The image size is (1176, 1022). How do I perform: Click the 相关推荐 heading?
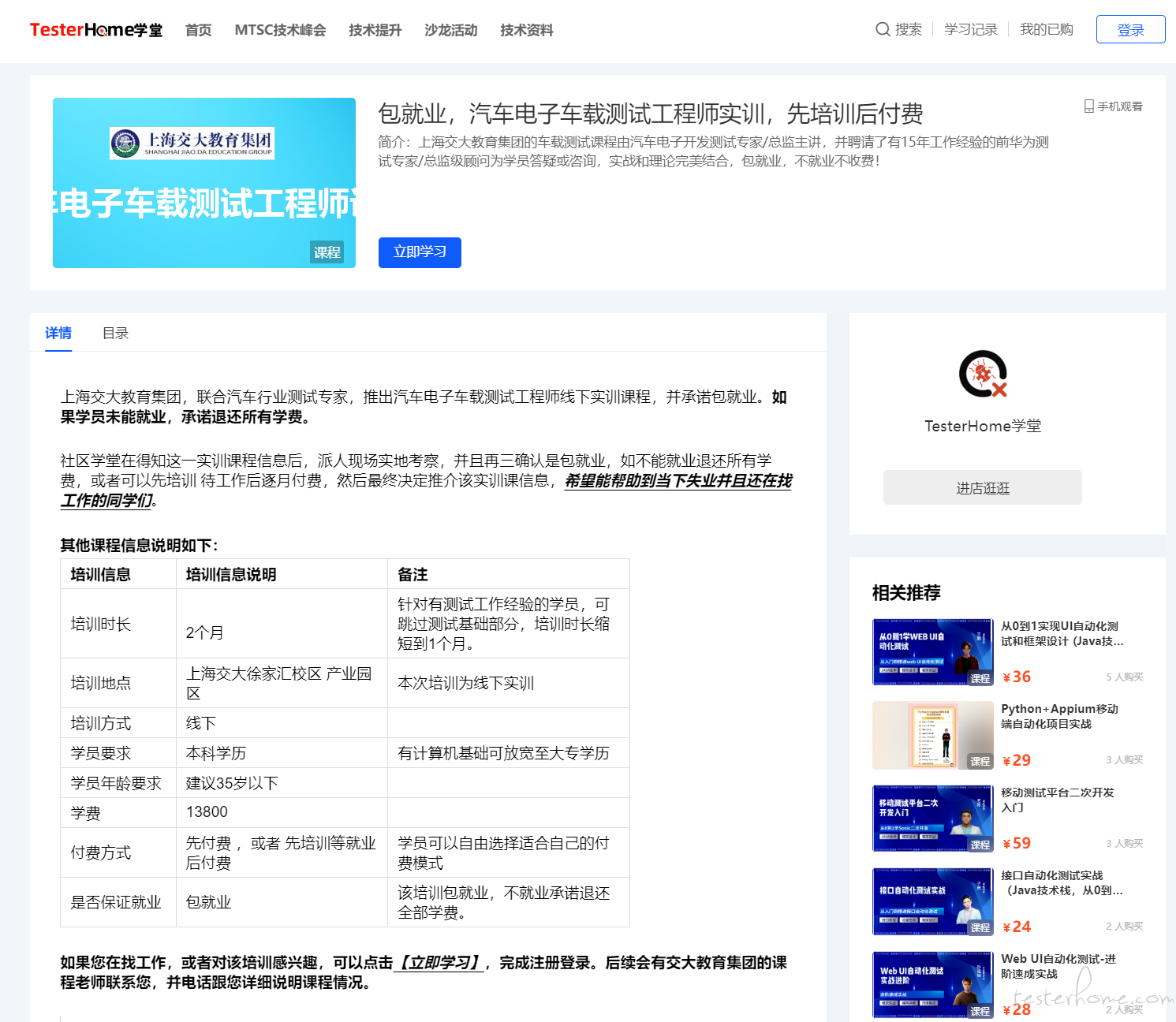click(906, 592)
